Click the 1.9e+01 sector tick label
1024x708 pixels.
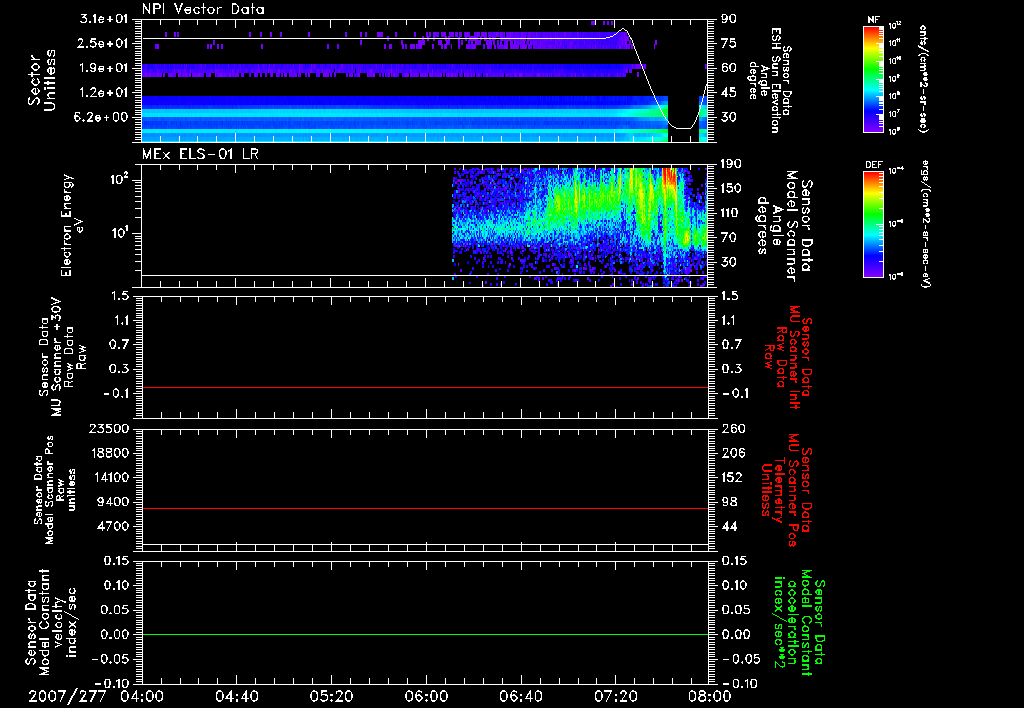pos(104,68)
